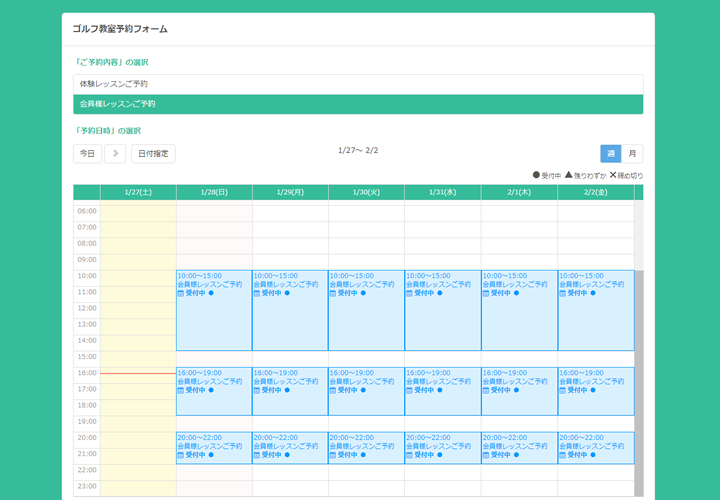Select 体験レッスンご予約 reservation type
The image size is (720, 500).
(x=358, y=84)
